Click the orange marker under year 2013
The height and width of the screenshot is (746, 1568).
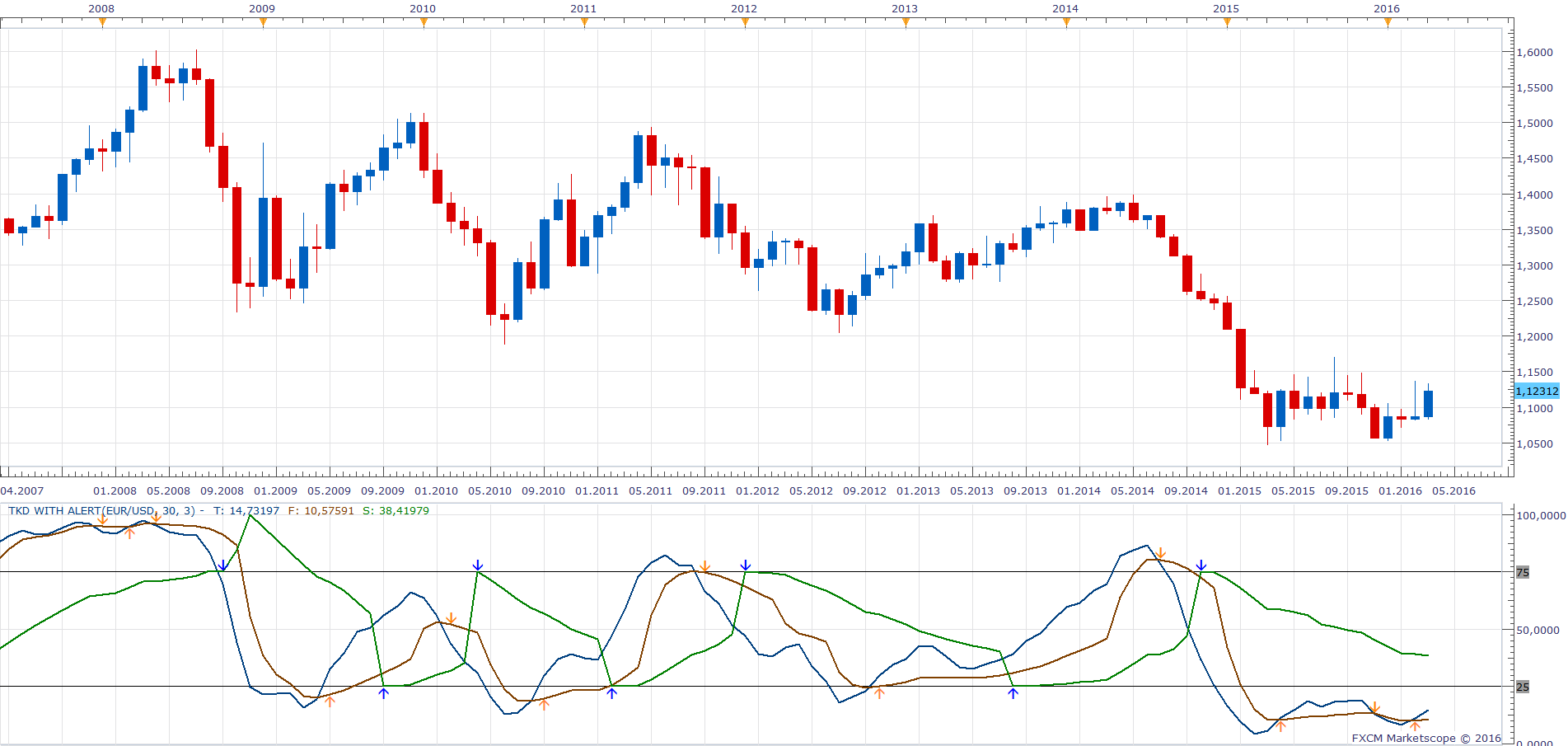[x=906, y=22]
